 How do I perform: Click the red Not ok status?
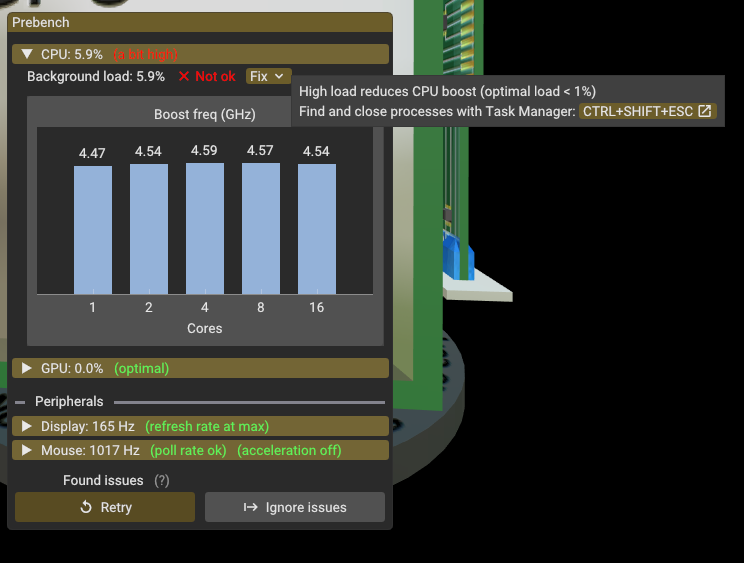click(207, 76)
